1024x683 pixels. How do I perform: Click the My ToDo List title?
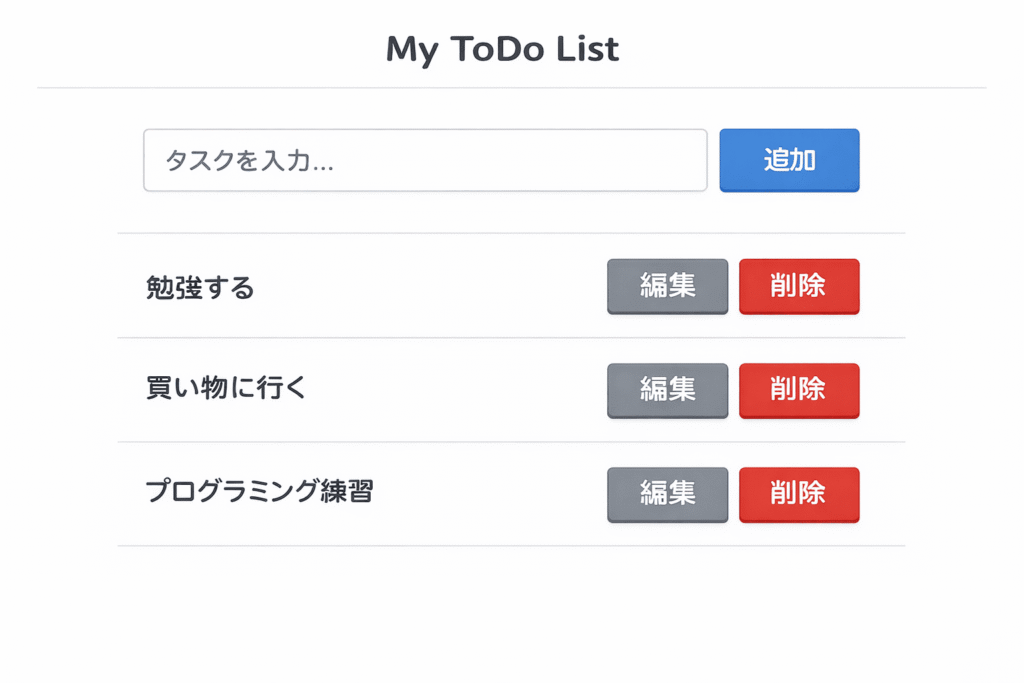click(503, 48)
